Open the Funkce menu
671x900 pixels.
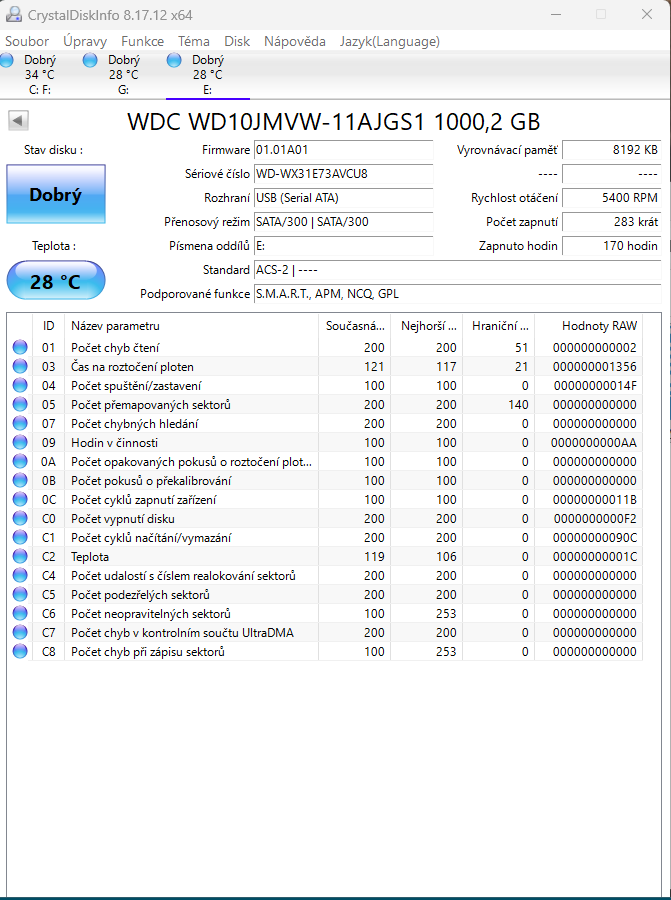click(x=142, y=41)
